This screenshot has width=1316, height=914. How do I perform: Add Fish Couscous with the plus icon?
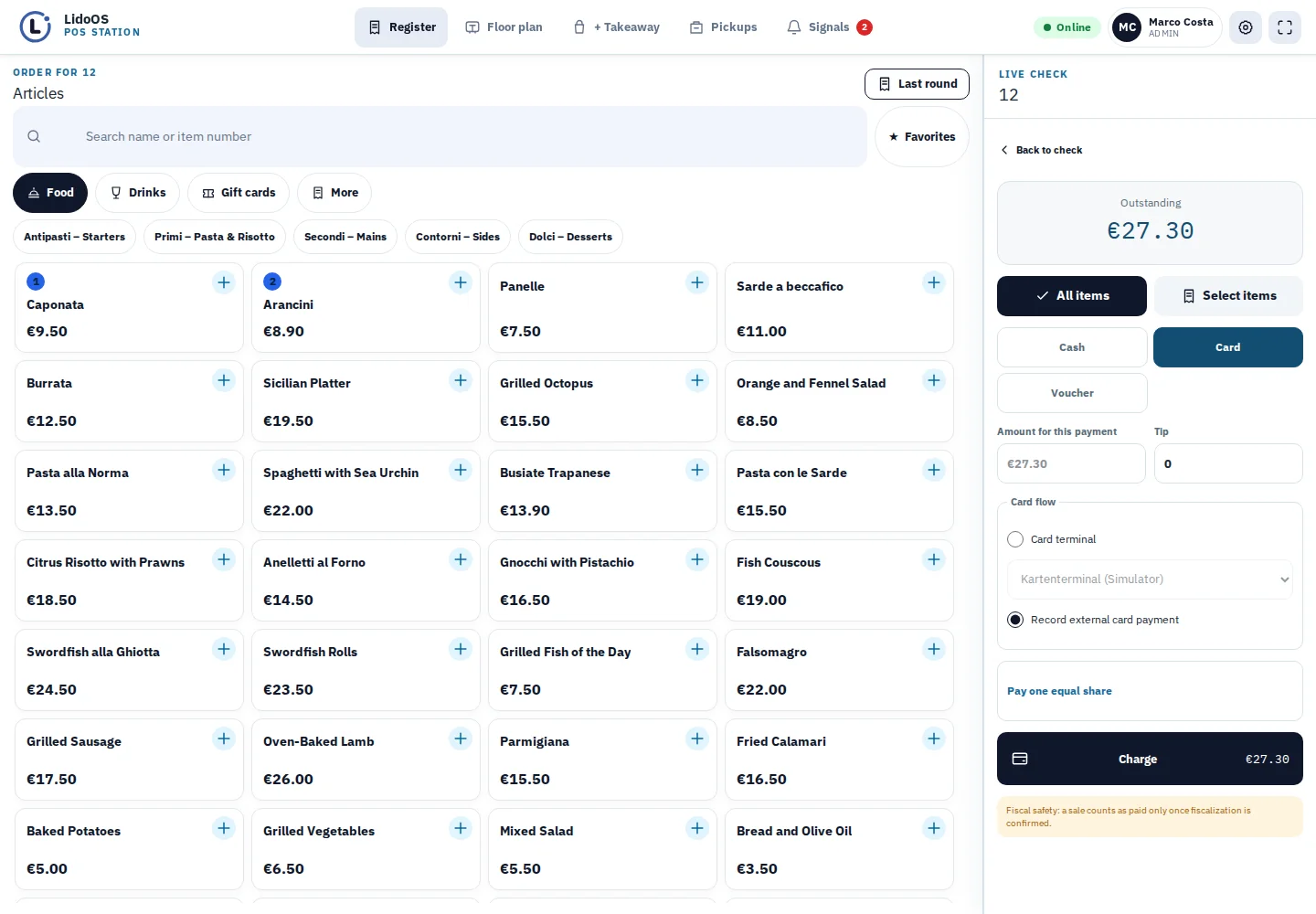pyautogui.click(x=934, y=558)
